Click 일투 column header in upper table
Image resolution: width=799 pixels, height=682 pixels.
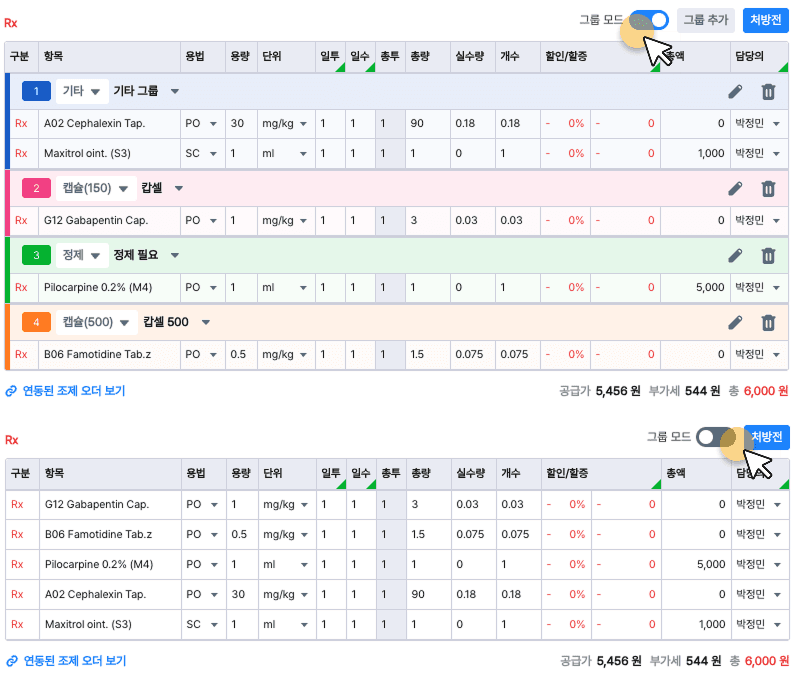pos(330,57)
